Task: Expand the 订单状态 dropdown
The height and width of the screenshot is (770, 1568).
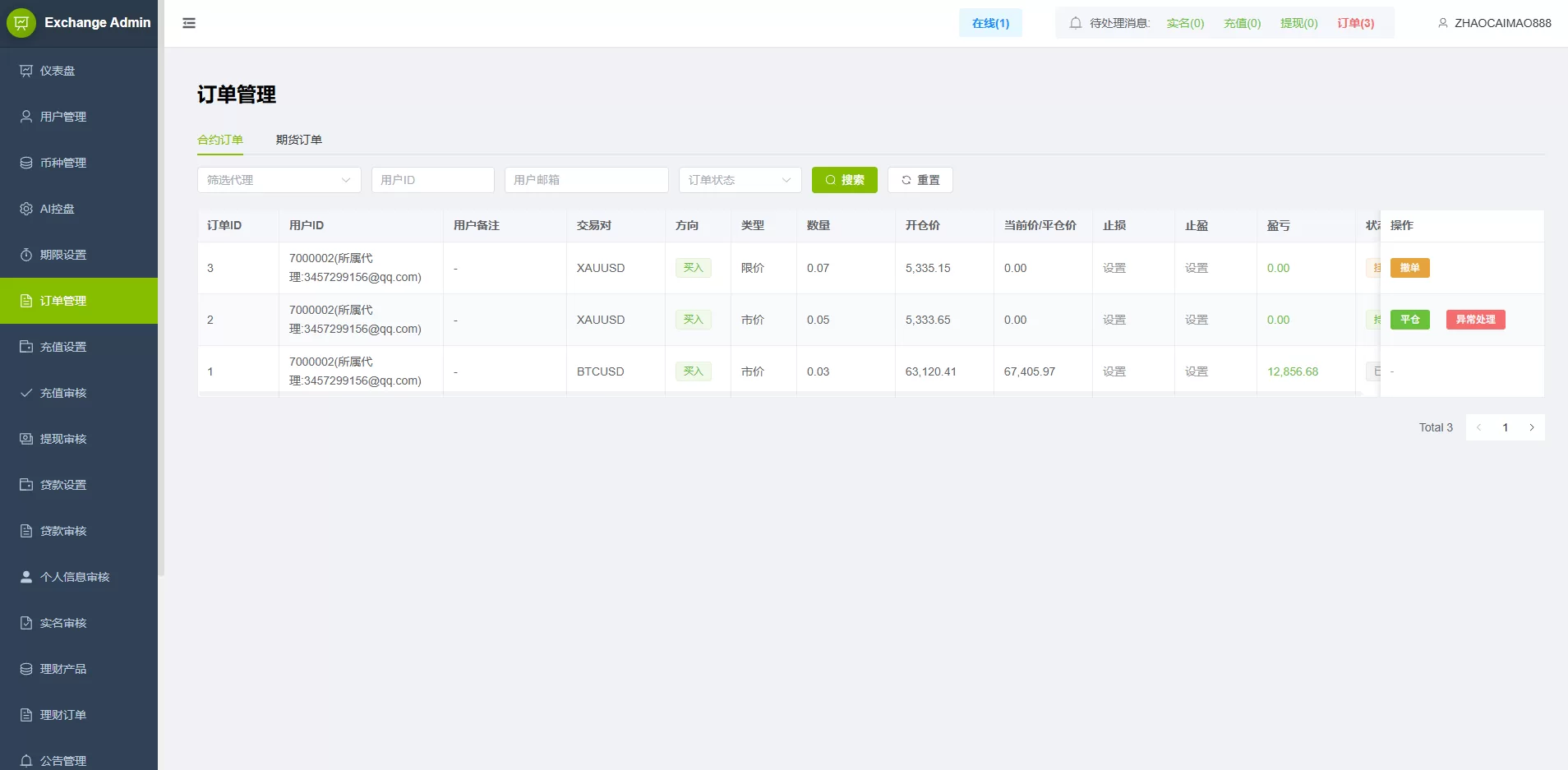Action: (740, 180)
